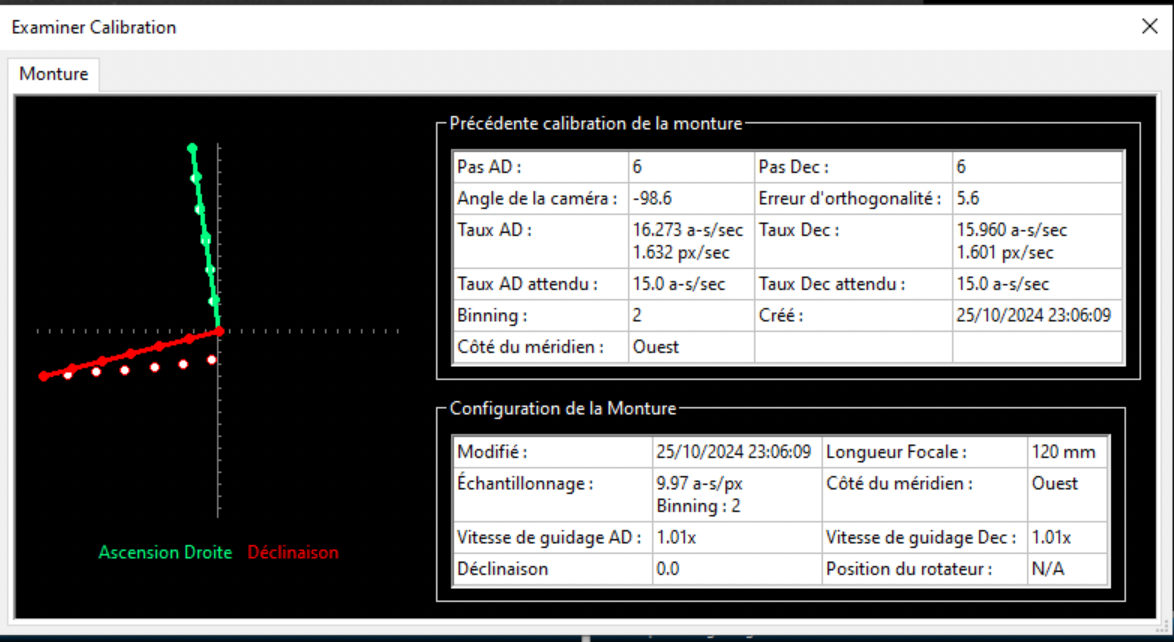This screenshot has height=642, width=1174.
Task: Close the Examiner Calibration window
Action: [1149, 26]
